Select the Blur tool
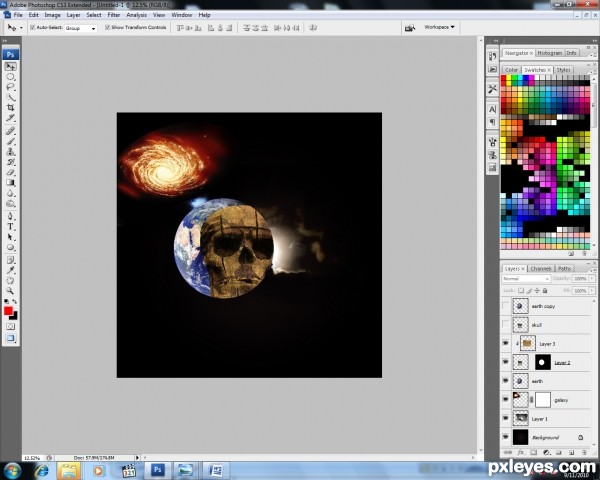The height and width of the screenshot is (480, 600). point(10,193)
